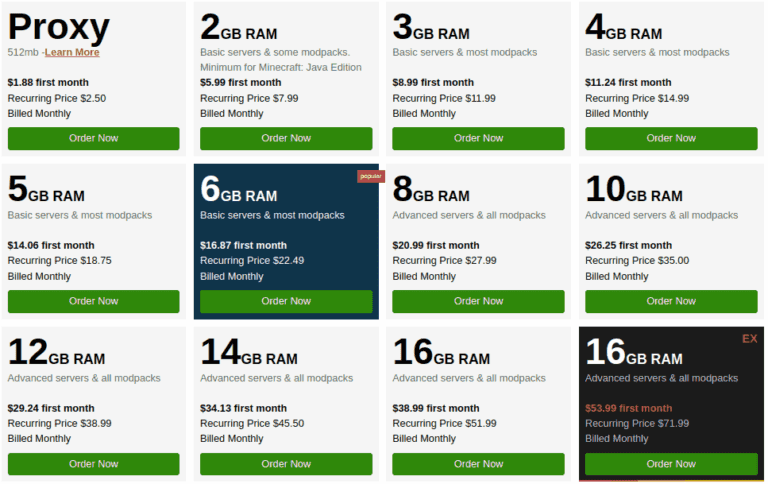Image resolution: width=768 pixels, height=484 pixels.
Task: Click Recurring Price $11.99 text
Action: tap(444, 98)
